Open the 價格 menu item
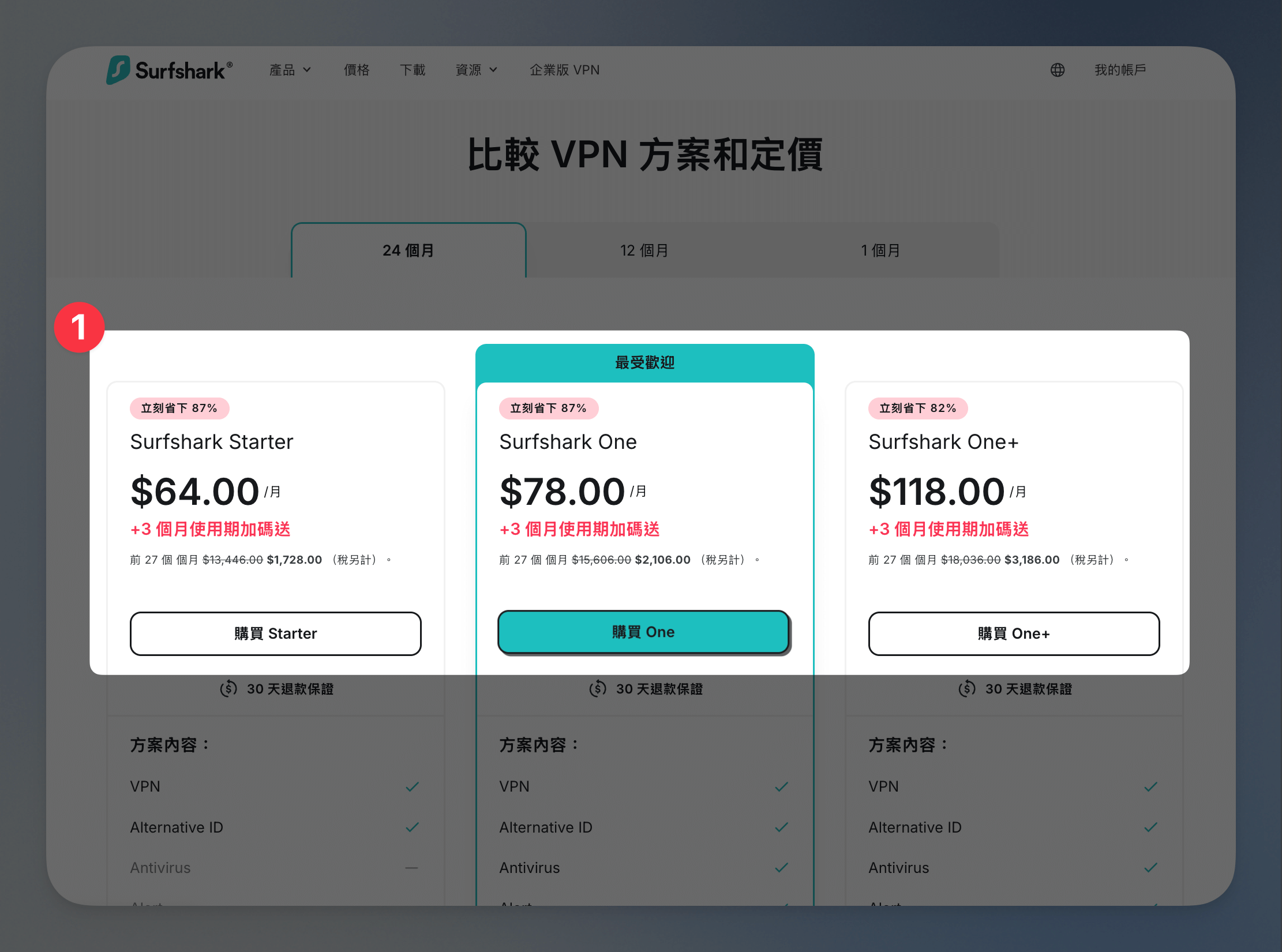Image resolution: width=1282 pixels, height=952 pixels. tap(357, 70)
